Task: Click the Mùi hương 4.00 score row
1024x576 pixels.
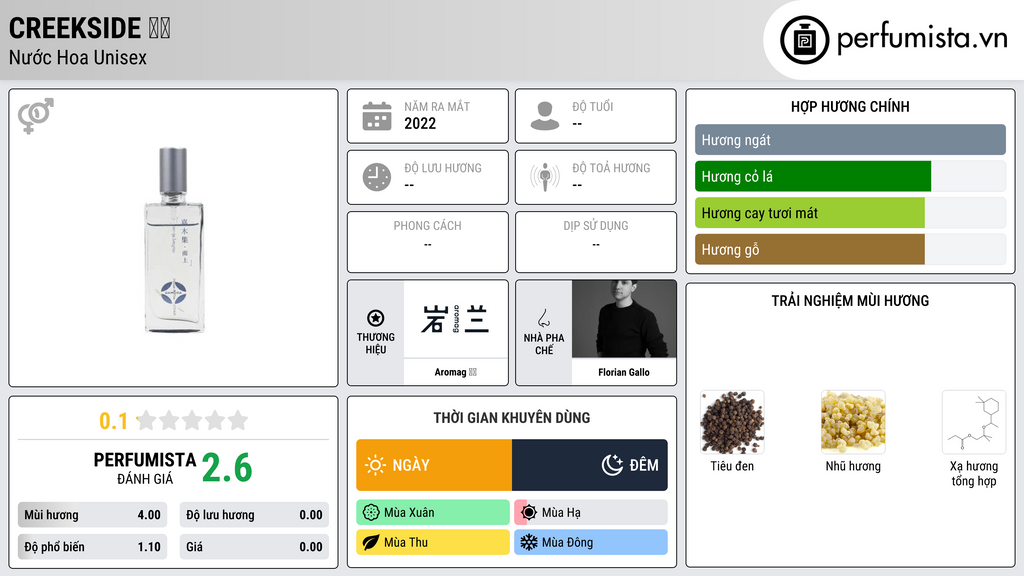Action: 92,515
